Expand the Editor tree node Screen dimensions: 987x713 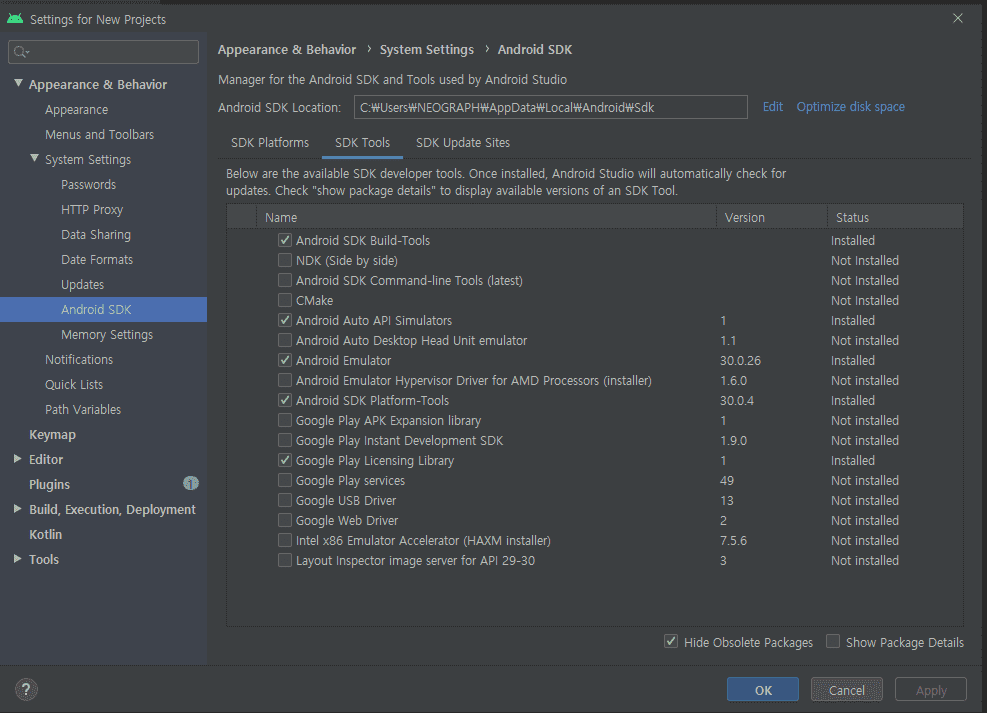tap(18, 459)
